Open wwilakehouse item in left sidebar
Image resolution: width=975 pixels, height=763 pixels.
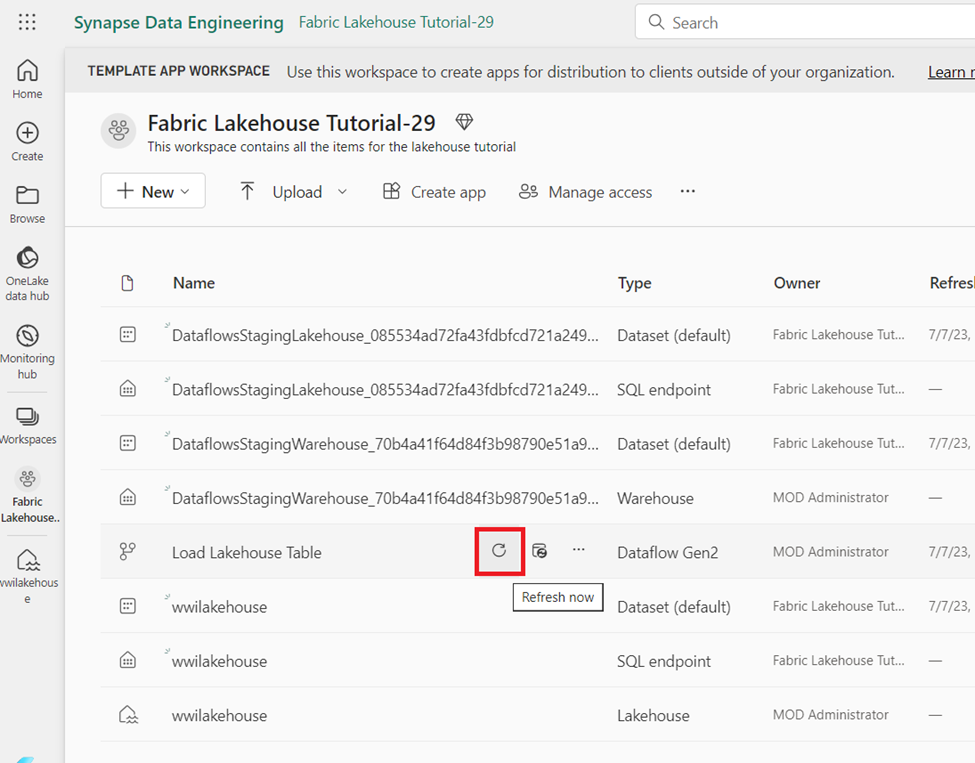click(x=27, y=576)
